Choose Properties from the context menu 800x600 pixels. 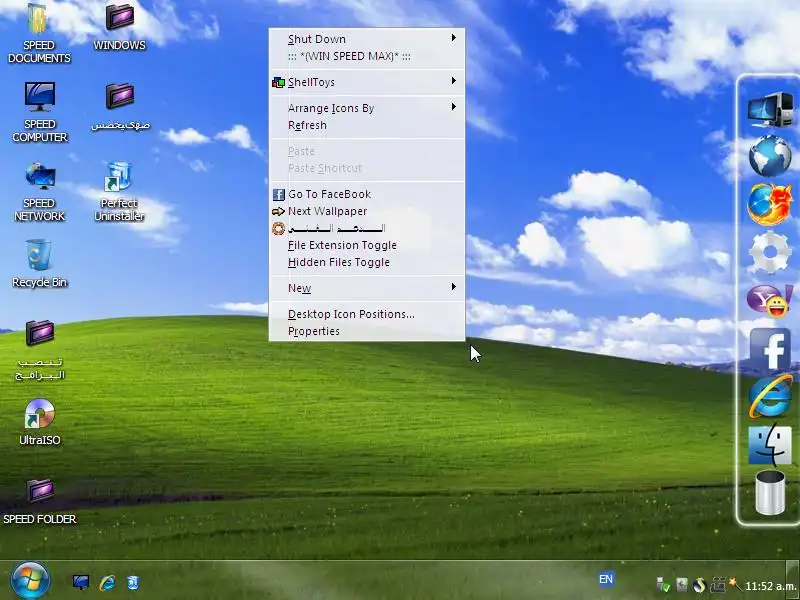[367, 331]
